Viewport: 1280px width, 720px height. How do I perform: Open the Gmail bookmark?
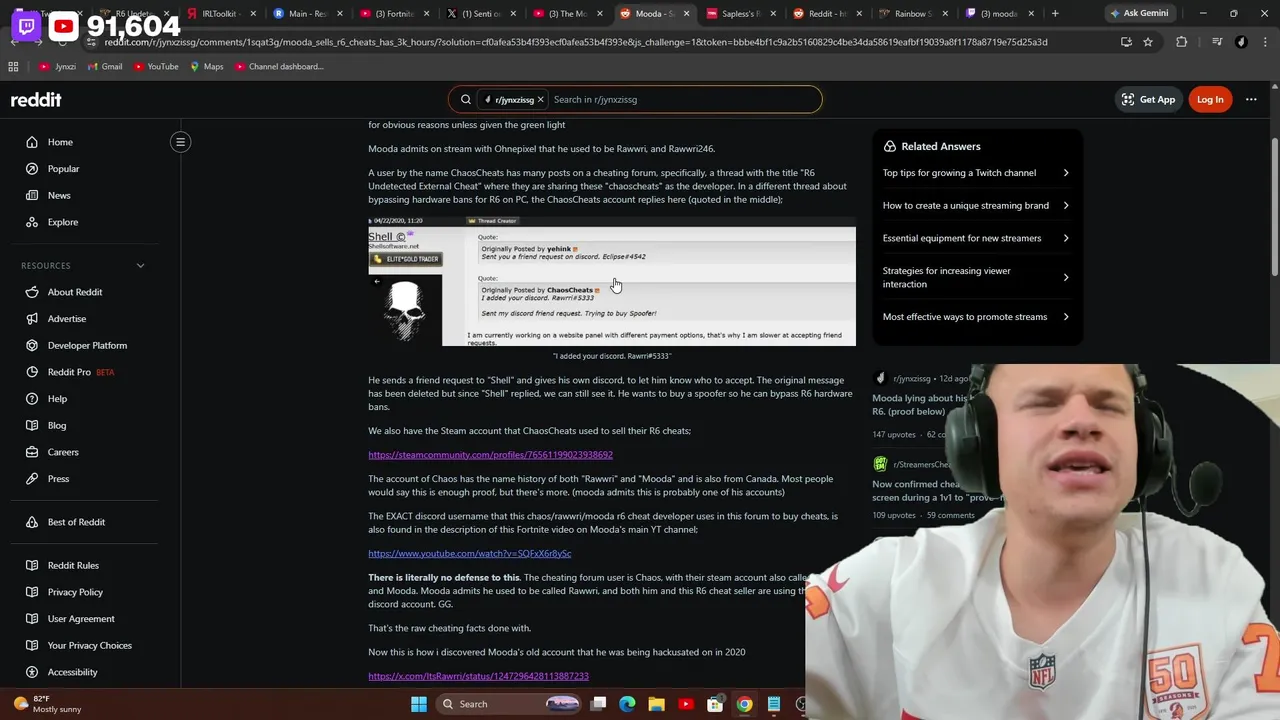pos(104,67)
